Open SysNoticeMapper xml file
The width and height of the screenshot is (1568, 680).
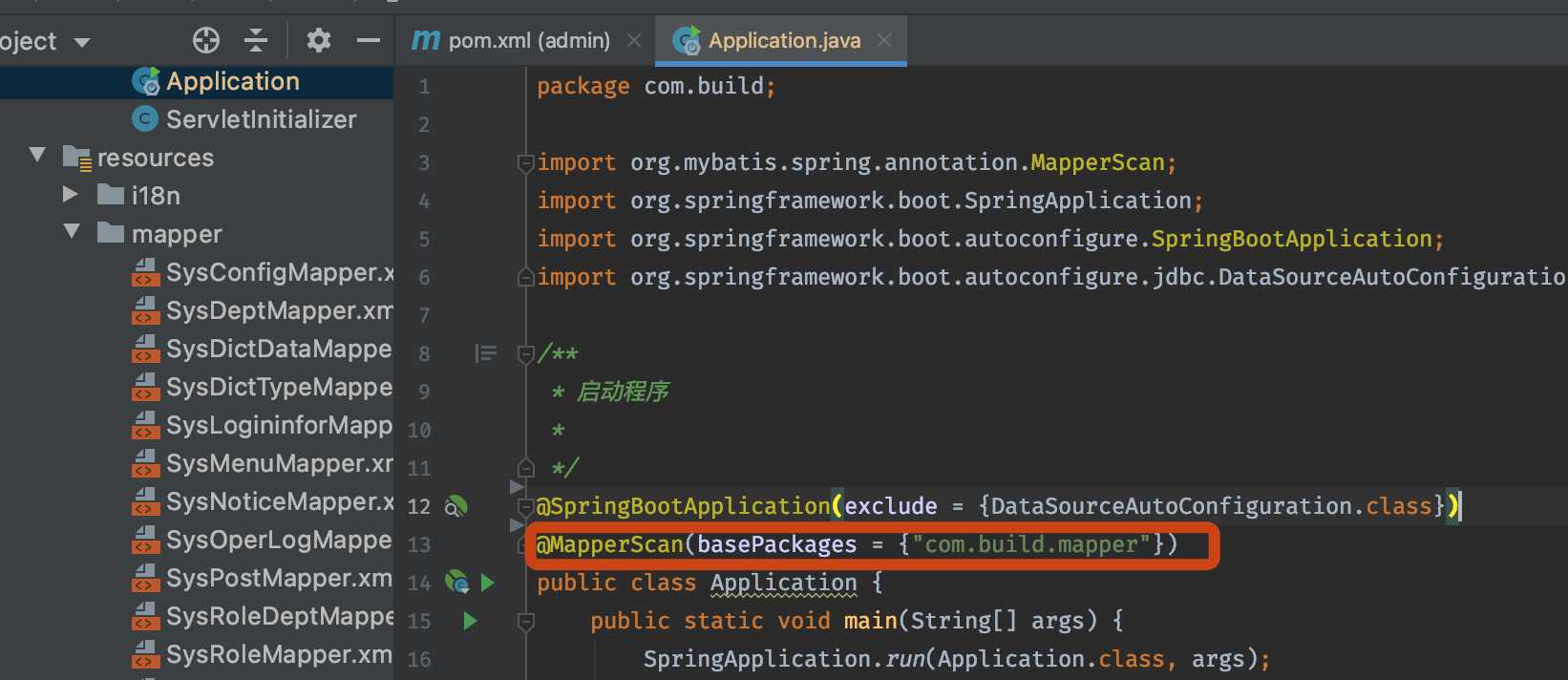[x=279, y=501]
